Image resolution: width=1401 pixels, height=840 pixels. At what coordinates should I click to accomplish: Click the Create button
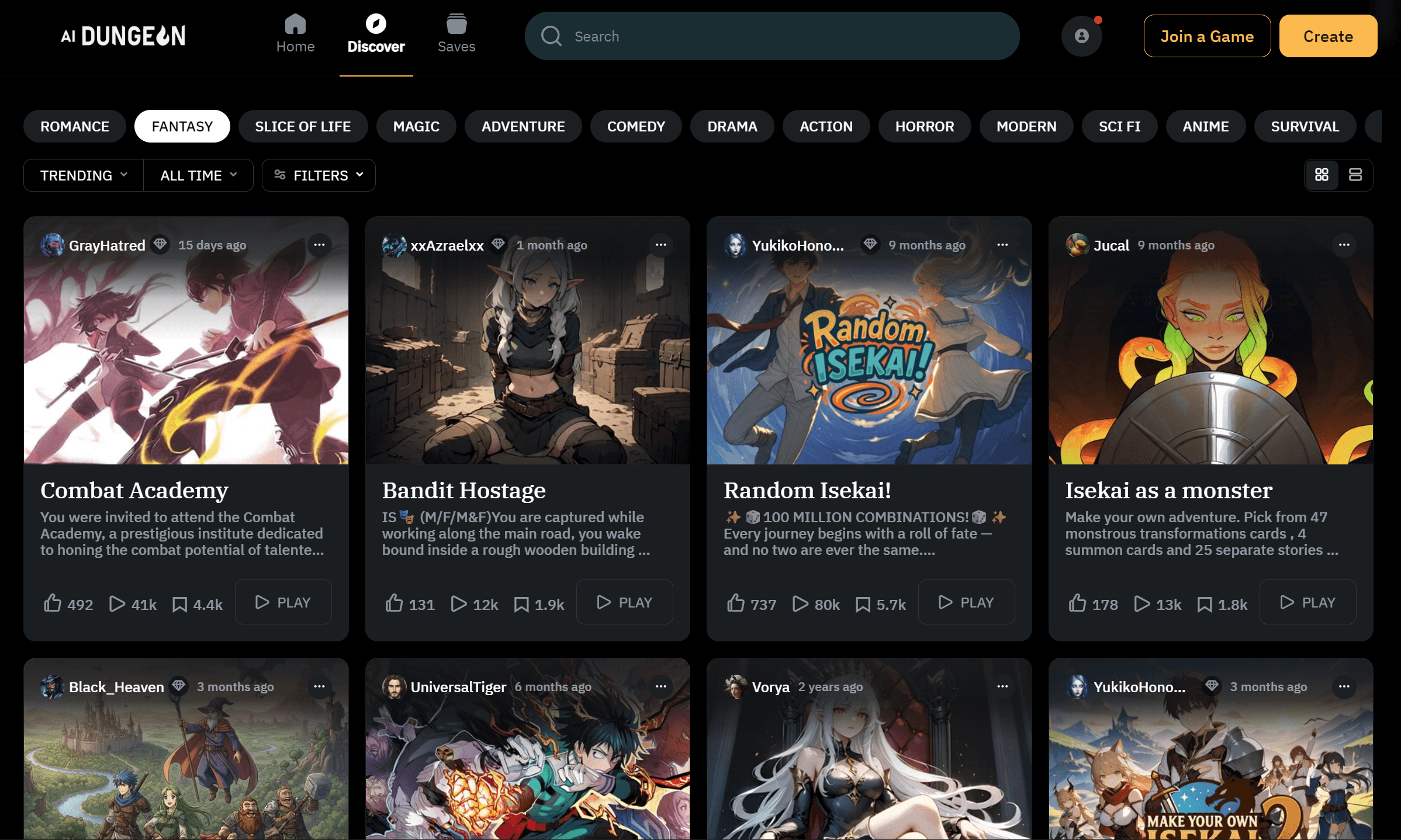1328,36
